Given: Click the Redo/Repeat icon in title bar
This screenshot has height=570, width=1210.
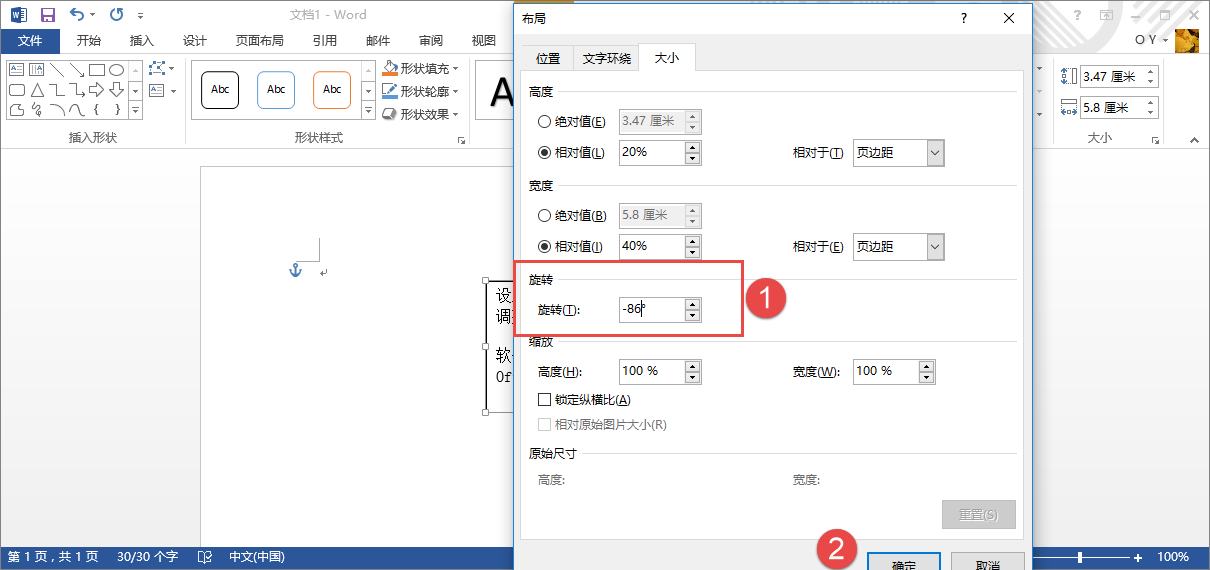Looking at the screenshot, I should coord(116,15).
